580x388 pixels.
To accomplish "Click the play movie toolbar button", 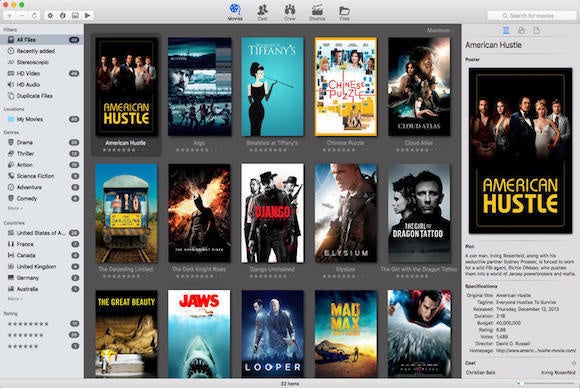I will [87, 16].
